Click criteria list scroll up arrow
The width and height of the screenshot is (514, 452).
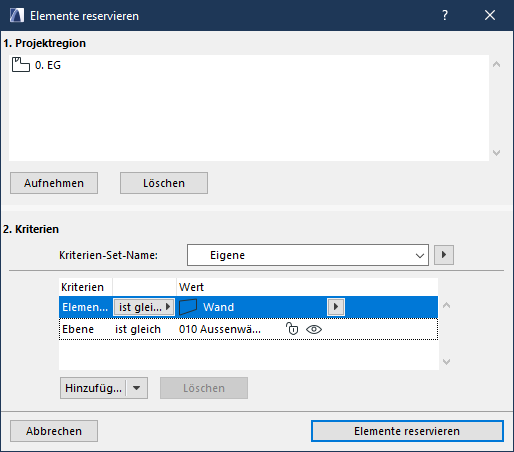446,305
